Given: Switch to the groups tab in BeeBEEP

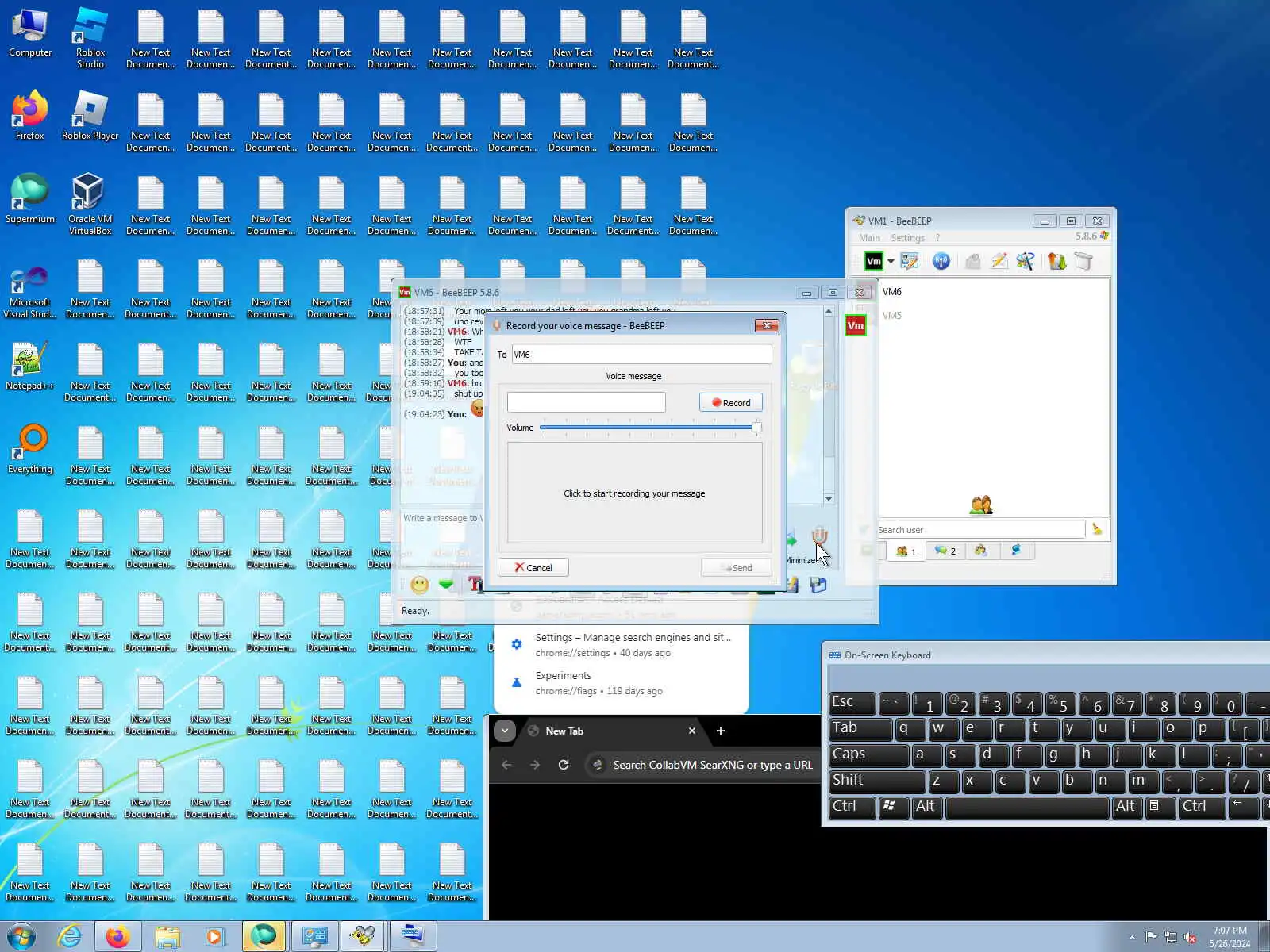Looking at the screenshot, I should 981,551.
